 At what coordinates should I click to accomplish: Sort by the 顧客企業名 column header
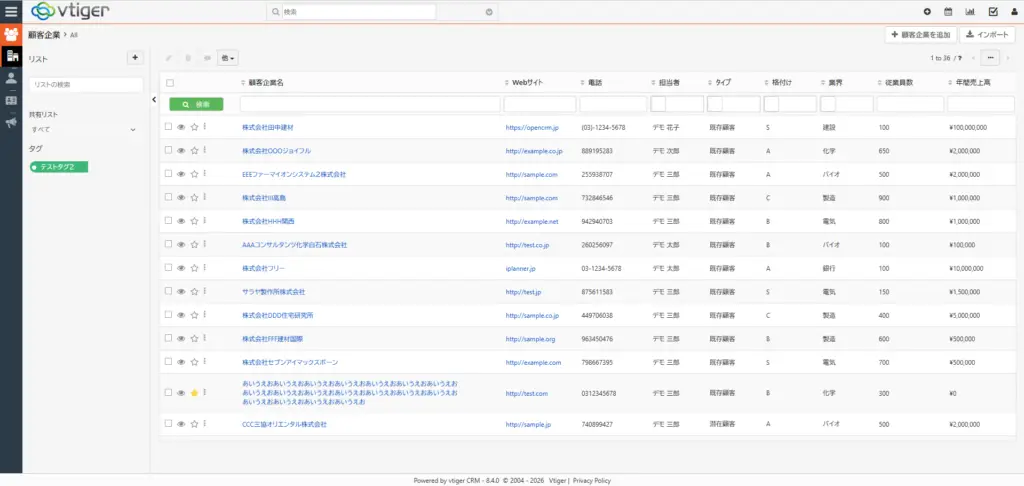tap(265, 82)
